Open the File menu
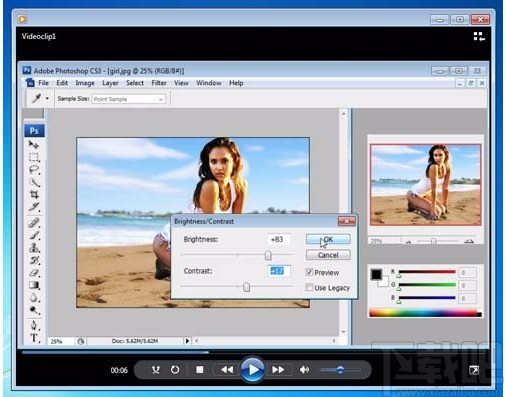Viewport: 506px width, 397px height. tap(43, 83)
